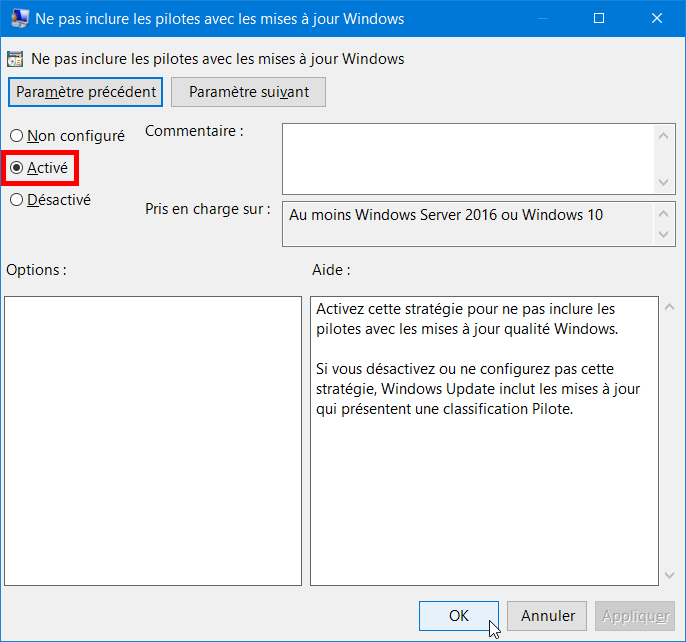Image resolution: width=686 pixels, height=642 pixels.
Task: Click the Commentaire scroll up arrow
Action: [x=664, y=135]
